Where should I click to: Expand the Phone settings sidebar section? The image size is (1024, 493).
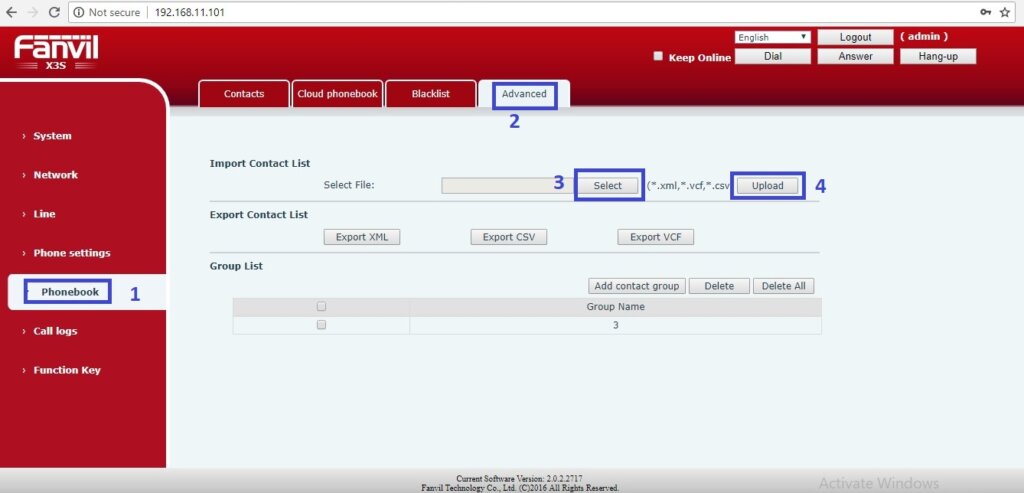pos(71,253)
